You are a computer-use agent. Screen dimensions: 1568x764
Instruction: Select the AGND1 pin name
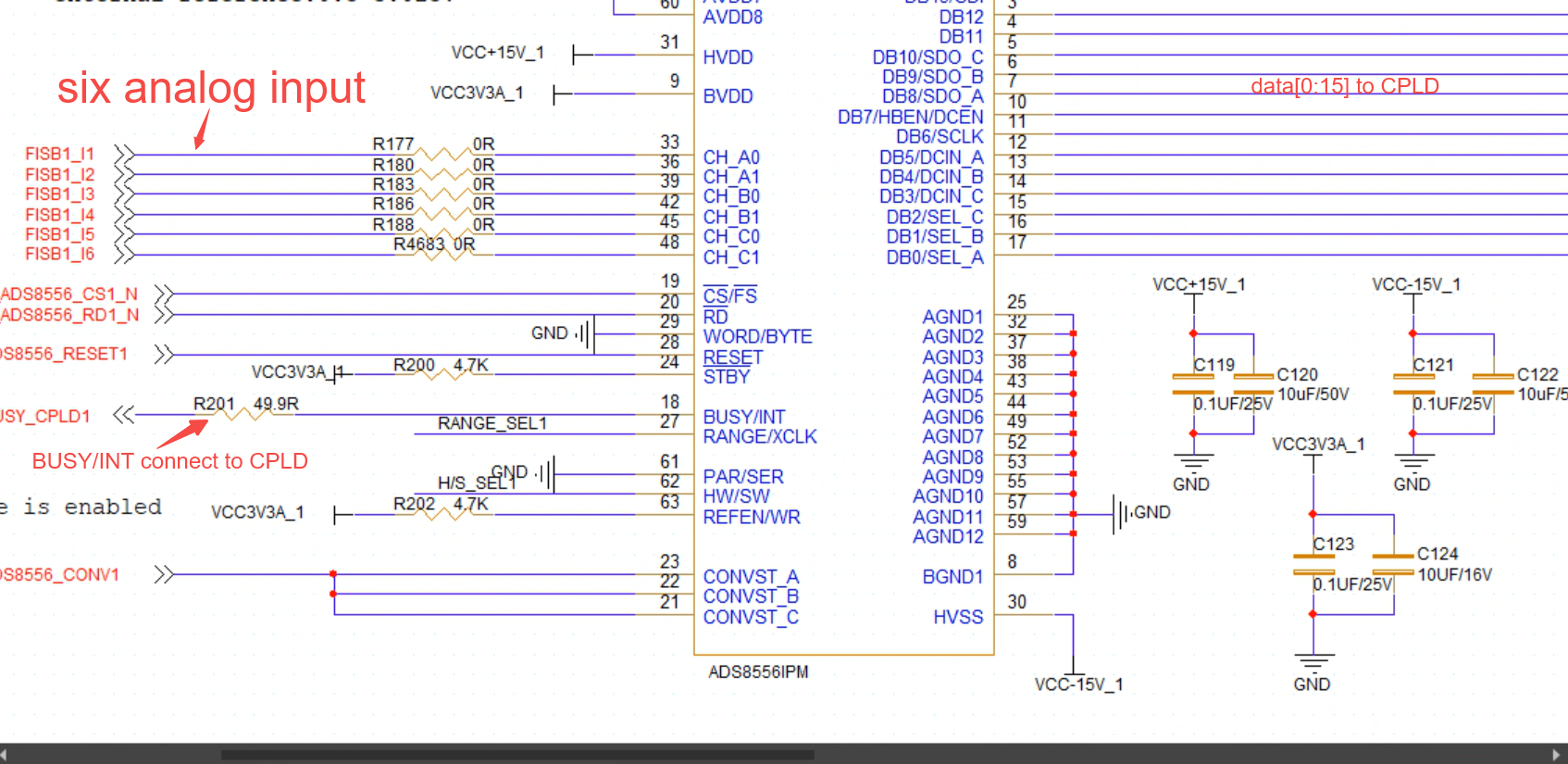(x=952, y=318)
